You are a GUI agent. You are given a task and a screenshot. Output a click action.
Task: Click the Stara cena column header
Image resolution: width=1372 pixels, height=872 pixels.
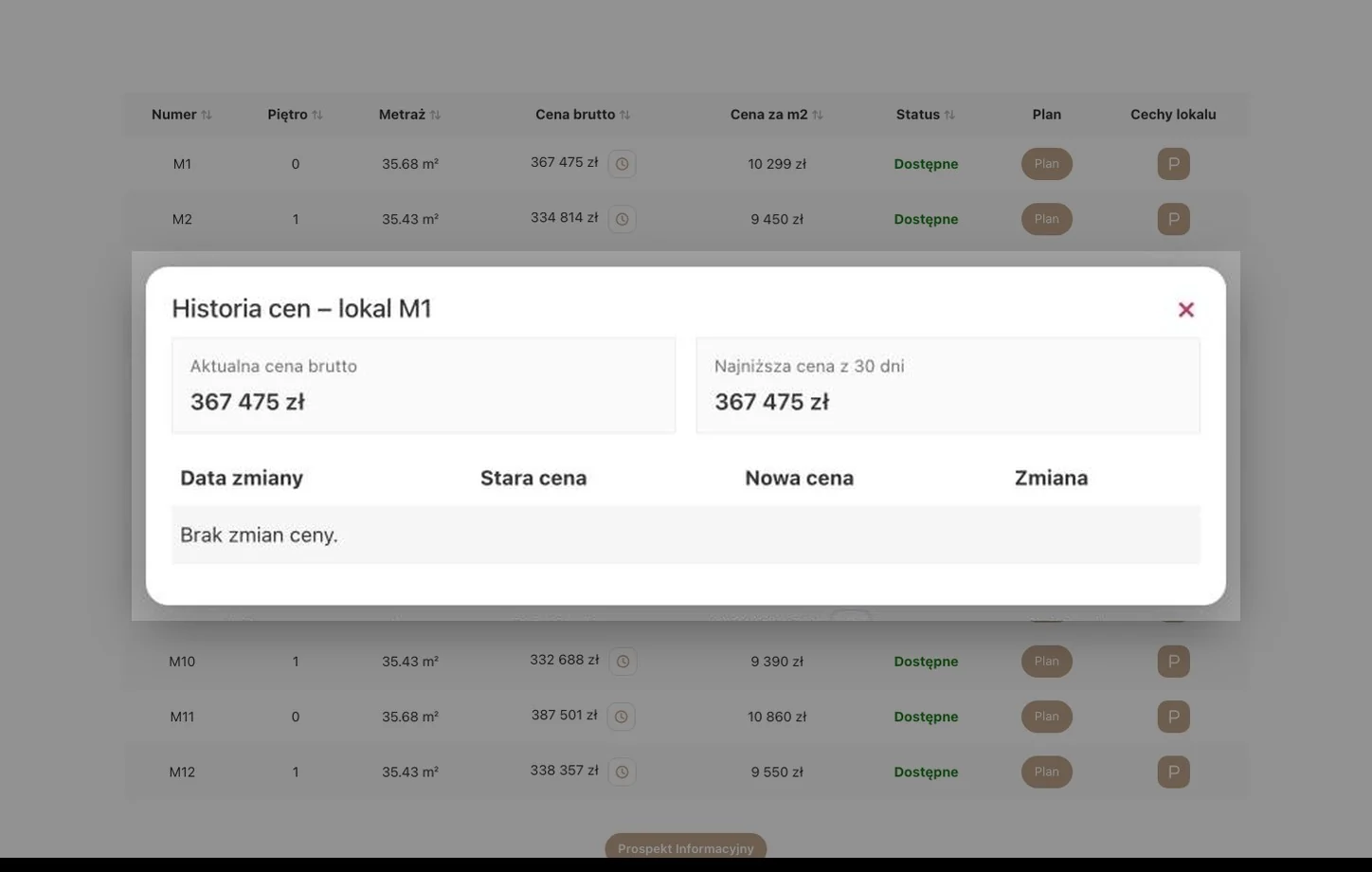click(x=533, y=478)
